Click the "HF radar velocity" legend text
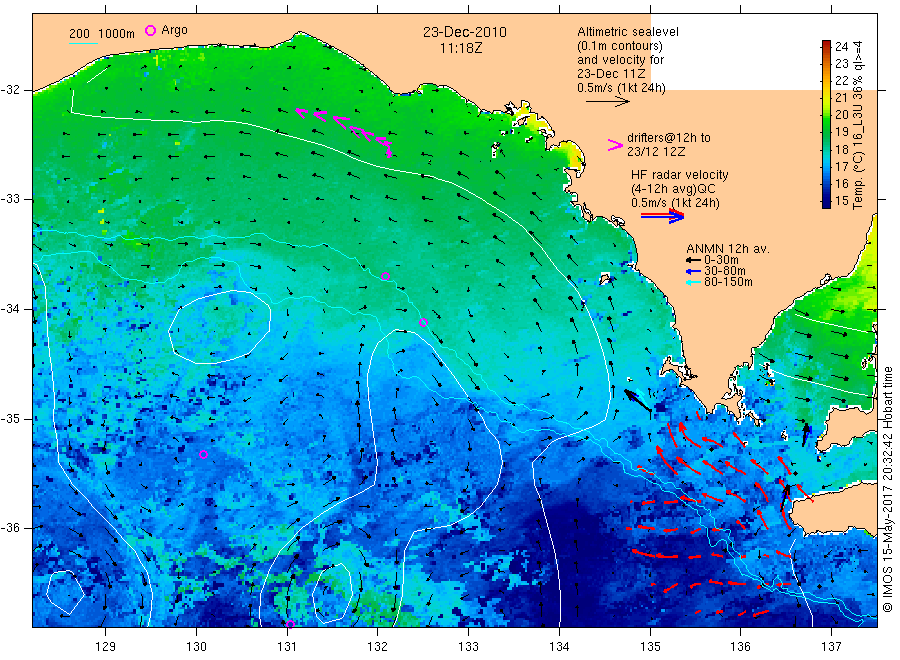Image resolution: width=900 pixels, height=660 pixels. click(680, 175)
